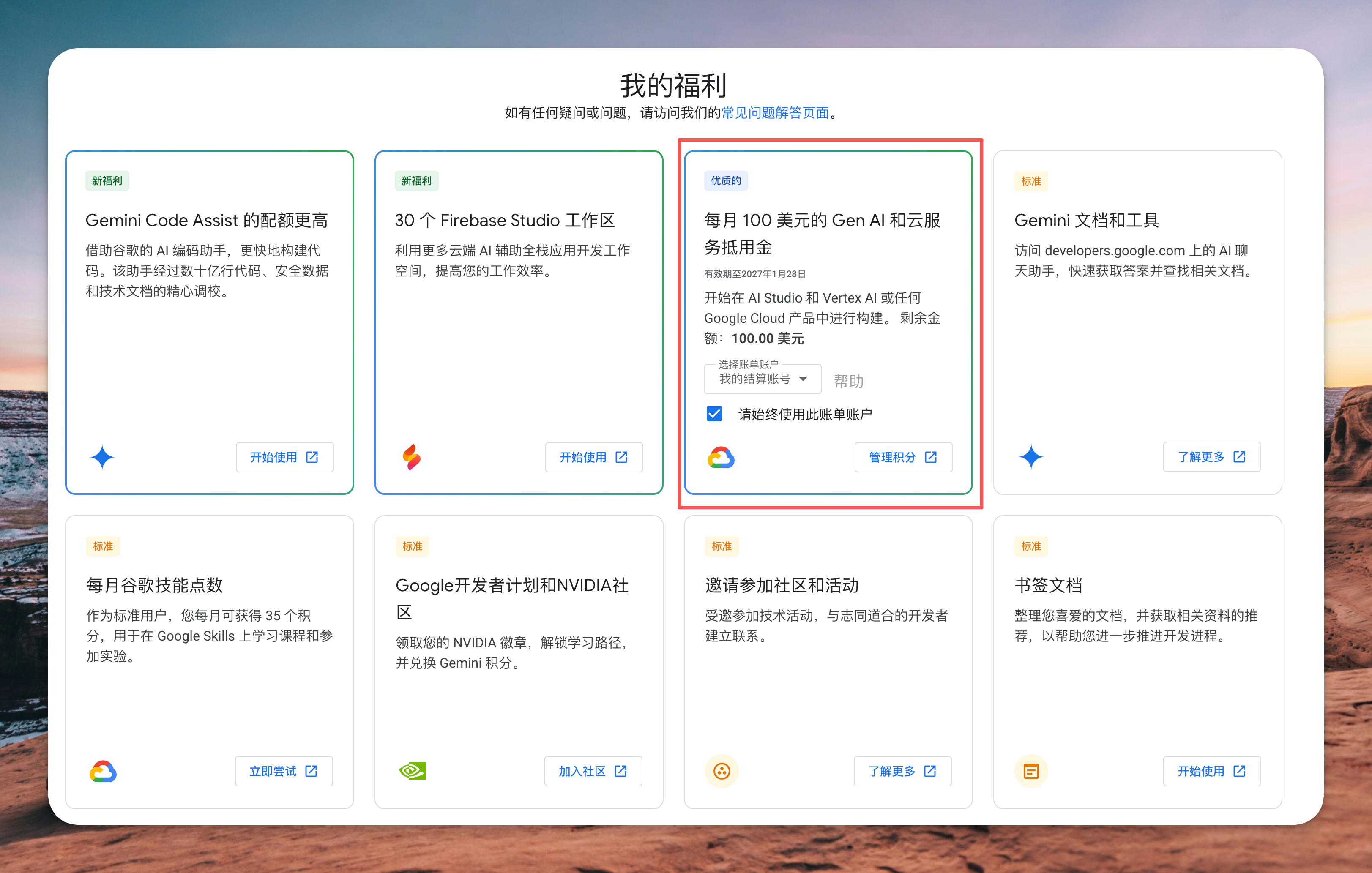Click 开始使用 under Firebase Studio card
The width and height of the screenshot is (1372, 873).
(593, 457)
